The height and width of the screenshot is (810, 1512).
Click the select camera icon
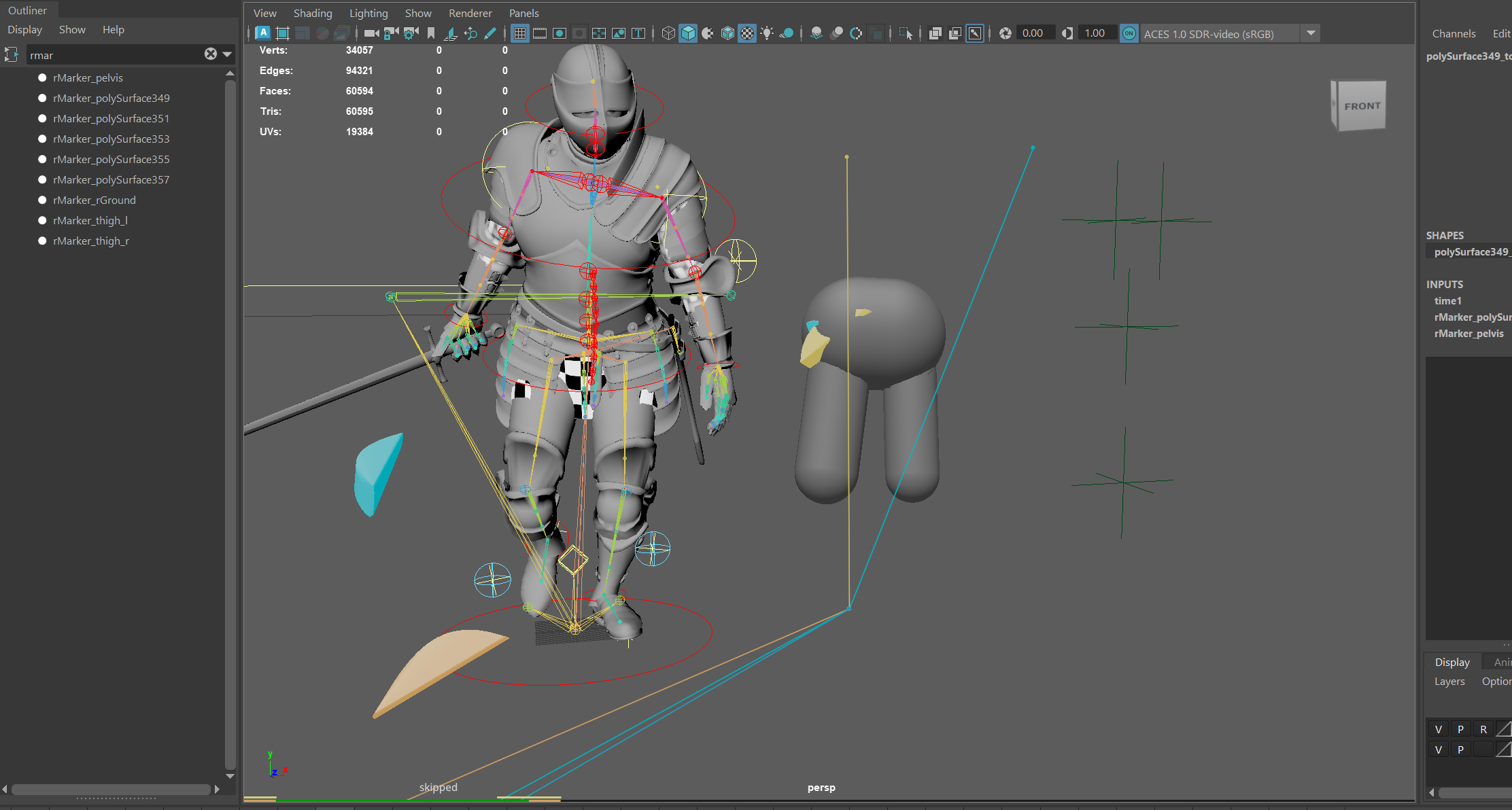[x=371, y=33]
